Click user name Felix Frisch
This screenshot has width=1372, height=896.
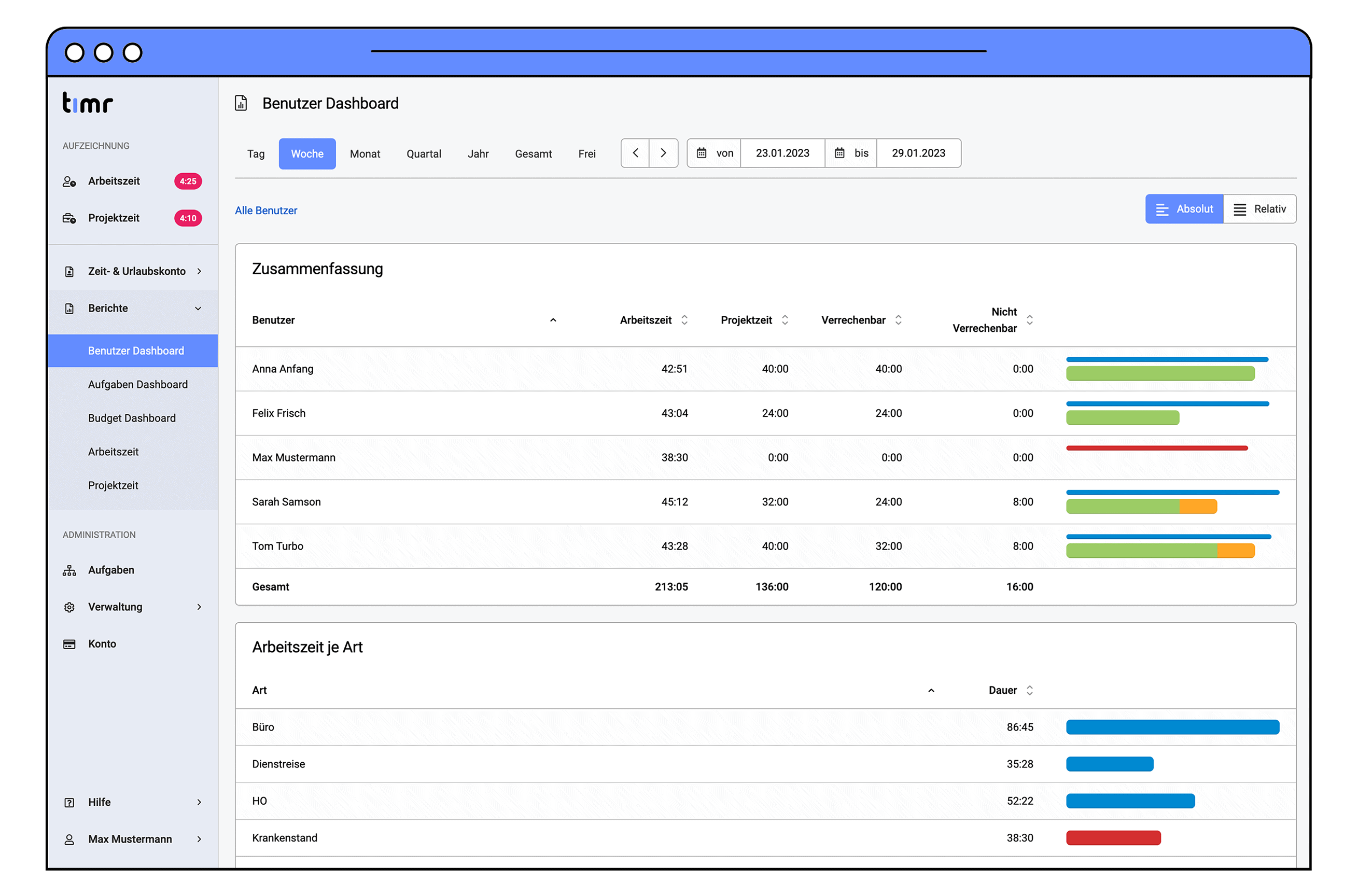point(279,413)
